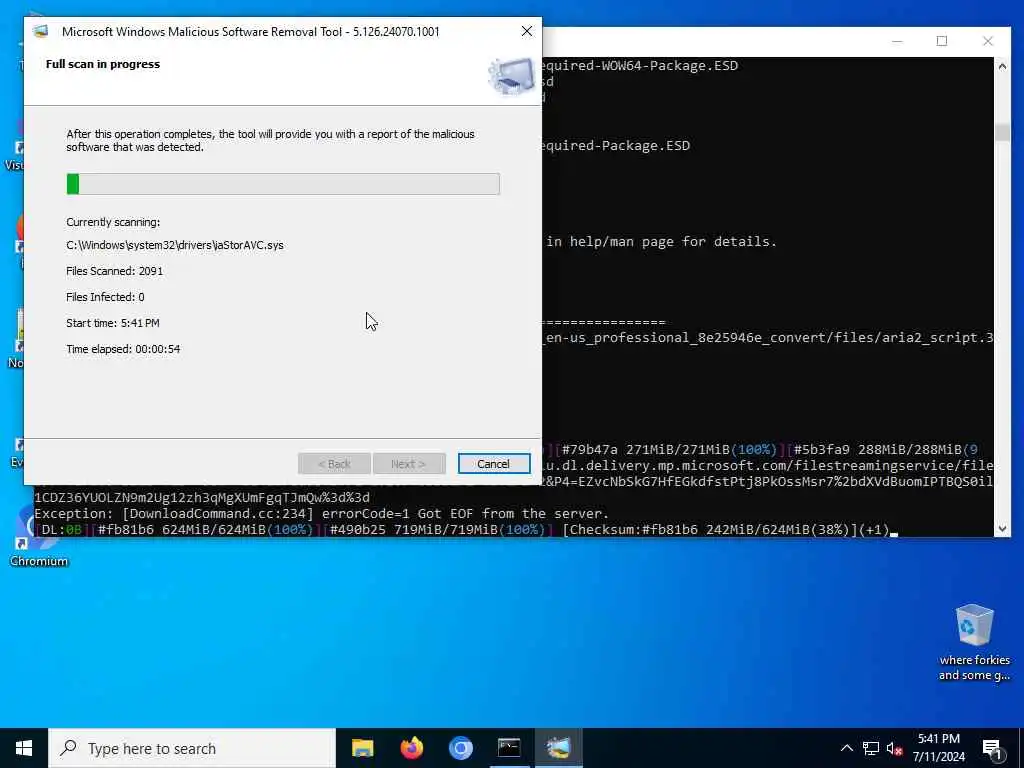Viewport: 1024px width, 768px height.
Task: Click the scan progress bar
Action: coord(283,184)
